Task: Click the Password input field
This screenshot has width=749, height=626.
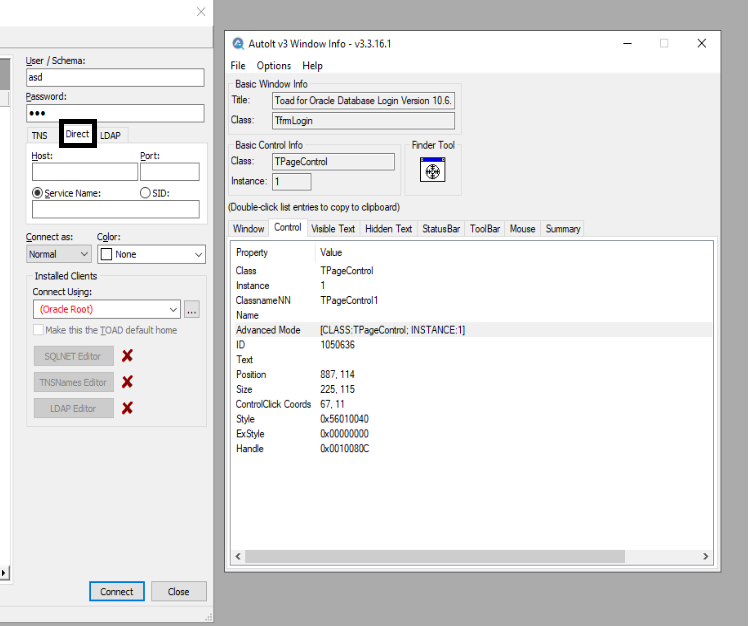Action: (115, 113)
